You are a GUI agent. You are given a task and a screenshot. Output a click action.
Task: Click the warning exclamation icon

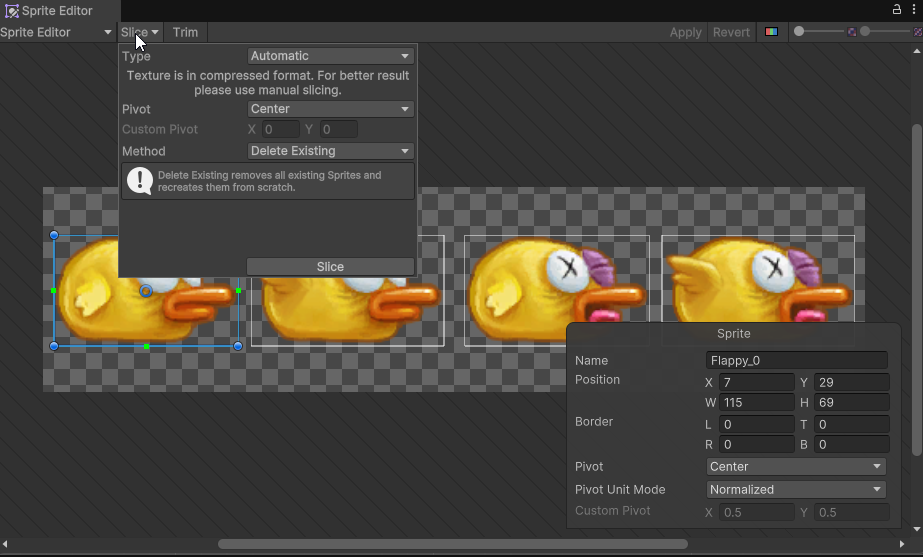[x=140, y=181]
